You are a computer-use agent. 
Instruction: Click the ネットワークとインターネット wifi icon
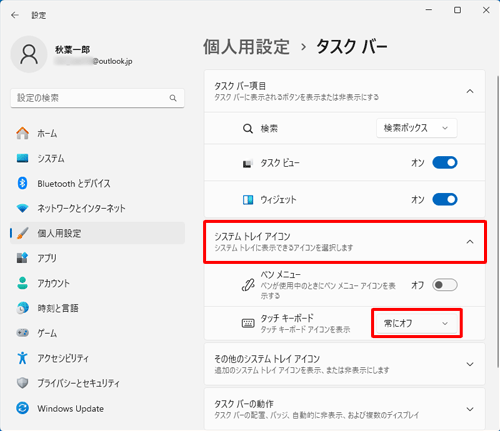[22, 208]
